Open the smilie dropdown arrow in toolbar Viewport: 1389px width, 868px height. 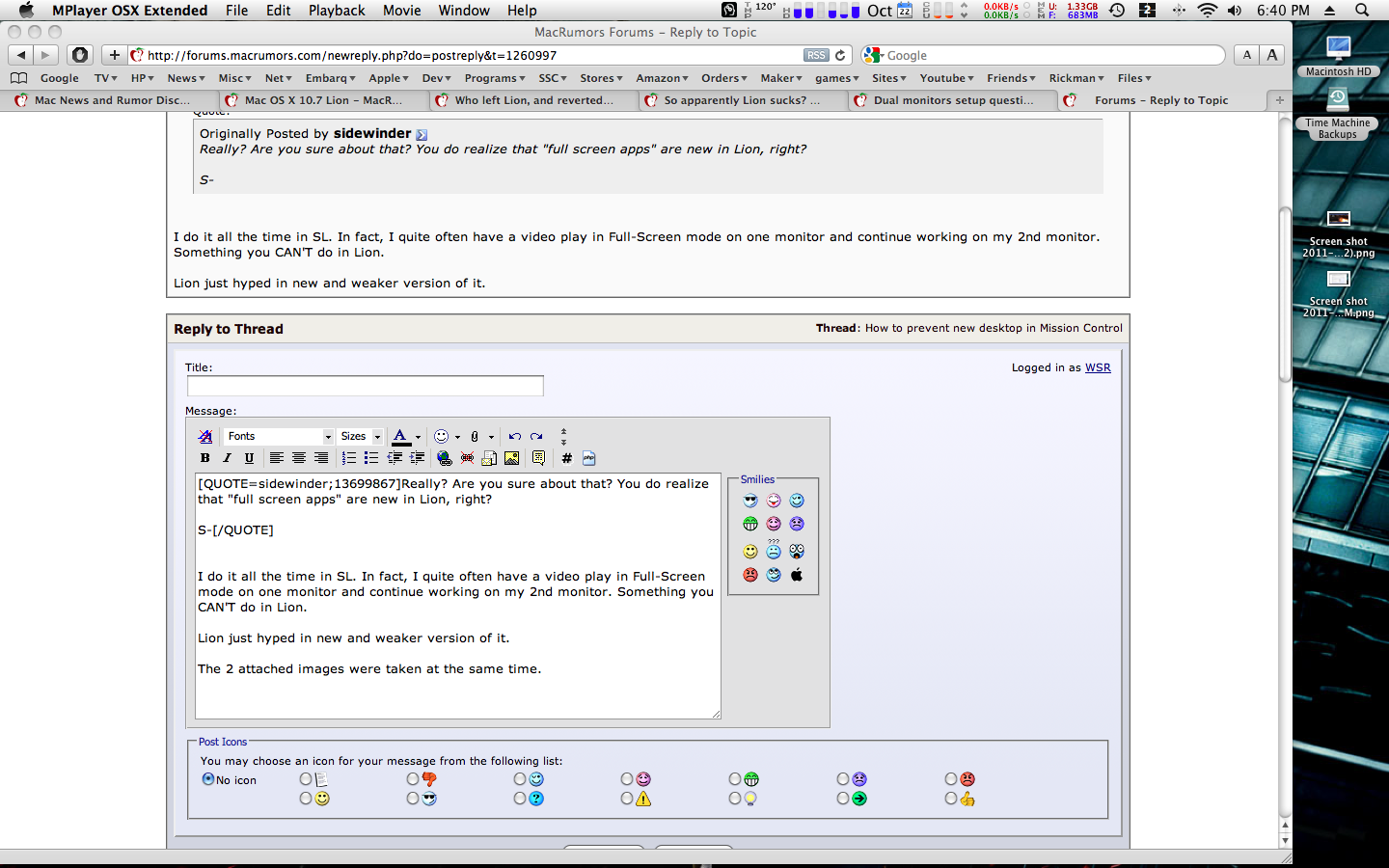(x=457, y=437)
